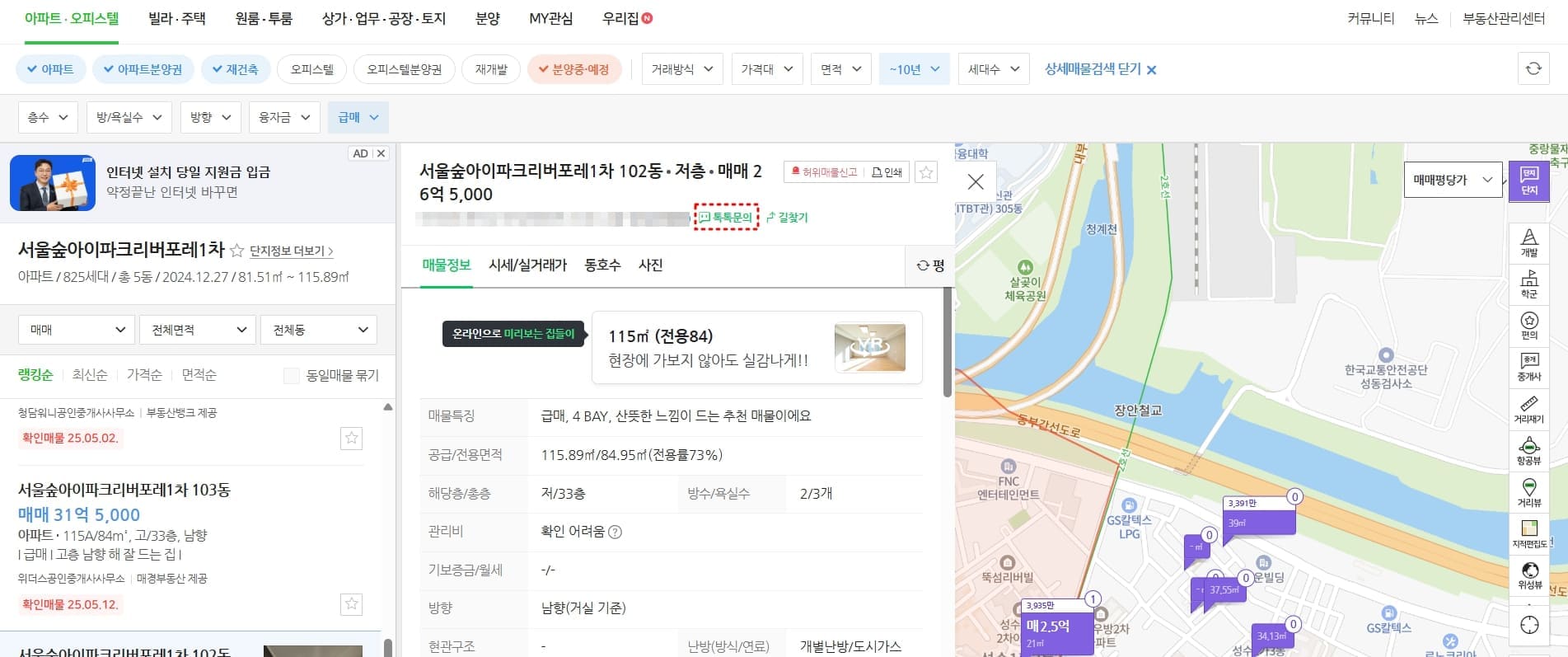Click the refresh filters icon button

coord(1533,68)
